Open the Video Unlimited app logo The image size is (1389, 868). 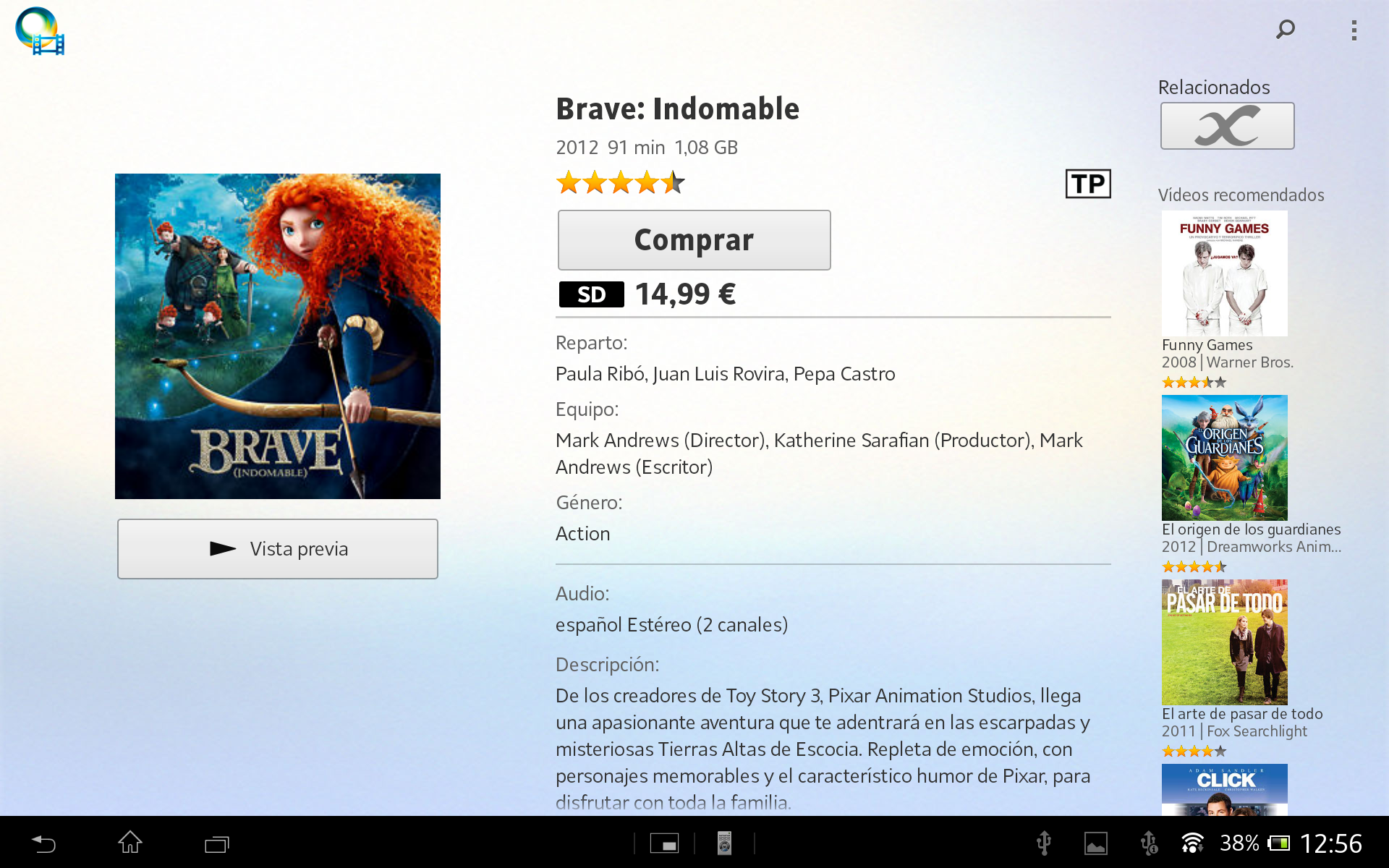click(40, 30)
